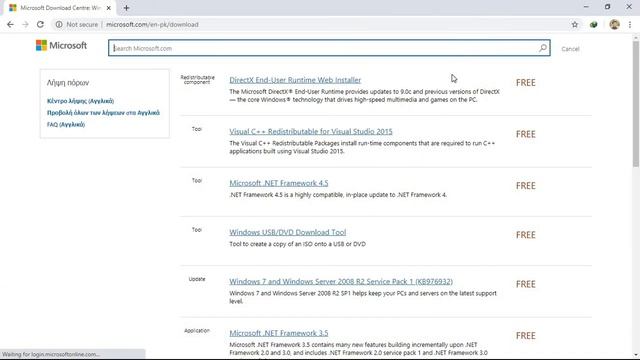640x360 pixels.
Task: Click the browser forward arrow
Action: pyautogui.click(x=25, y=24)
